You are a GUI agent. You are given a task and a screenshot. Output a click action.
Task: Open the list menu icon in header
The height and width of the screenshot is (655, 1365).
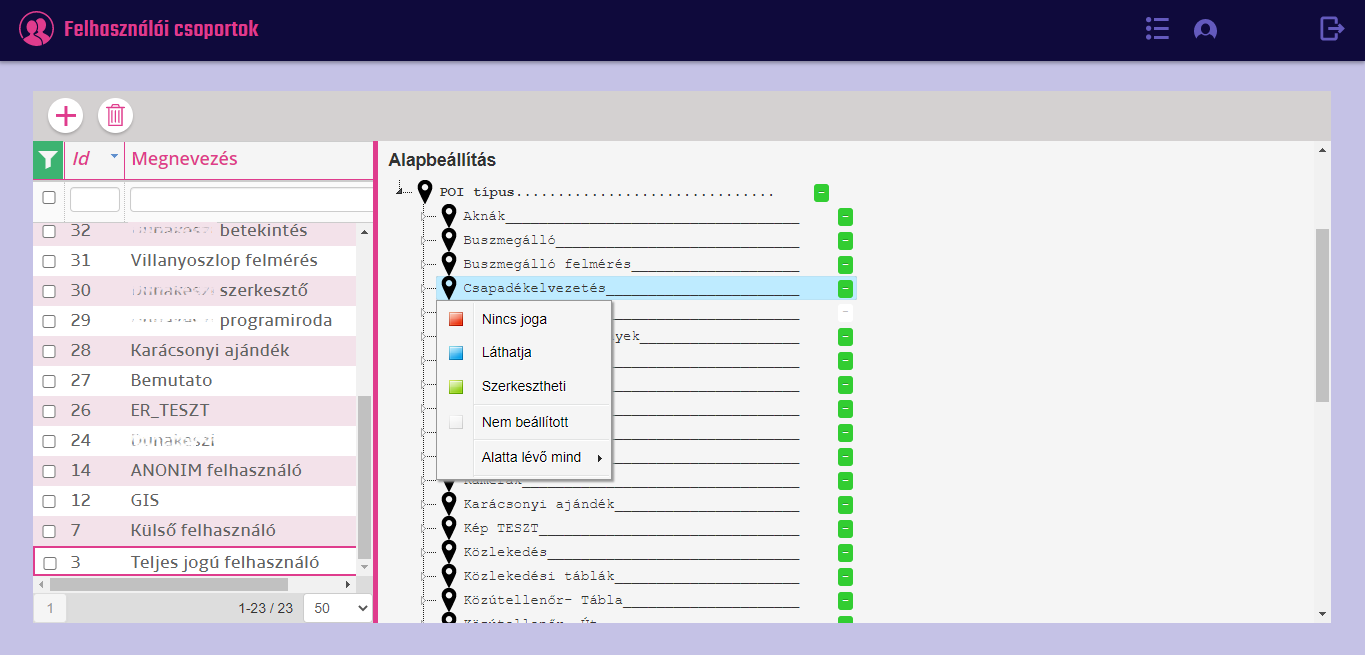[x=1157, y=29]
